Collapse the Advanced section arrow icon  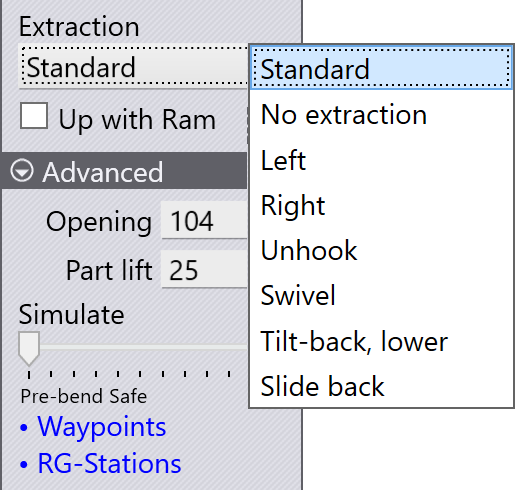[x=22, y=171]
